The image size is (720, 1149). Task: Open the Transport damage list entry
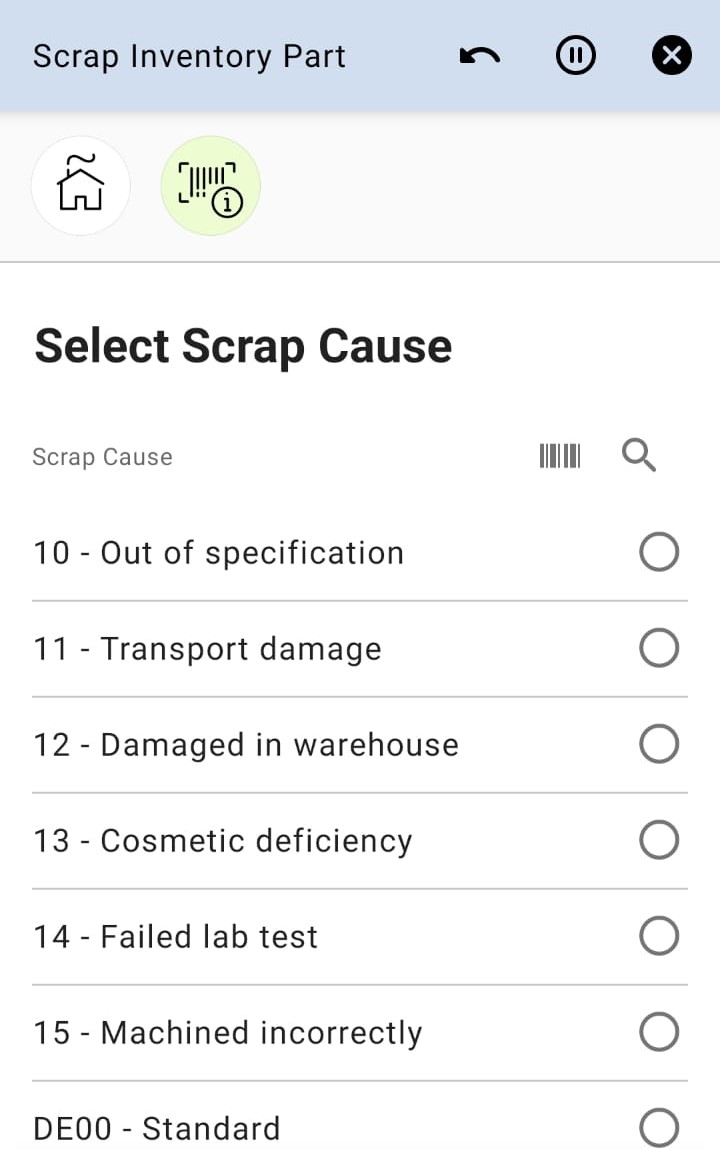207,647
